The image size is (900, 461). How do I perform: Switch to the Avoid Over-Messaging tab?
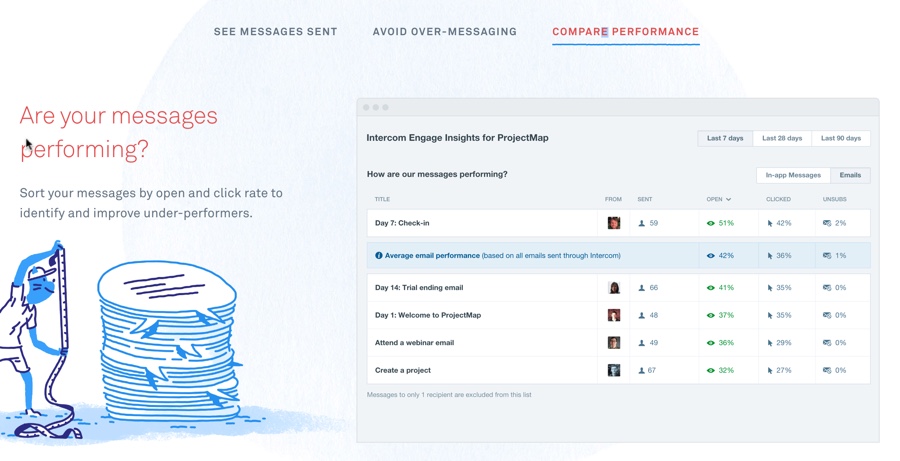[445, 32]
